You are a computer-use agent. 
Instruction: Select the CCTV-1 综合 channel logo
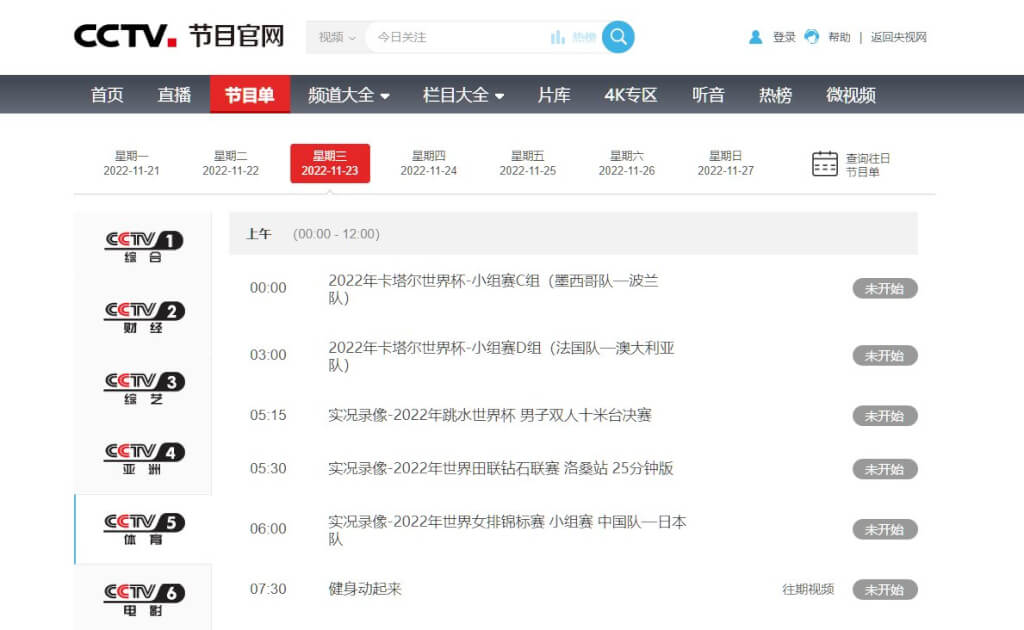pos(144,246)
